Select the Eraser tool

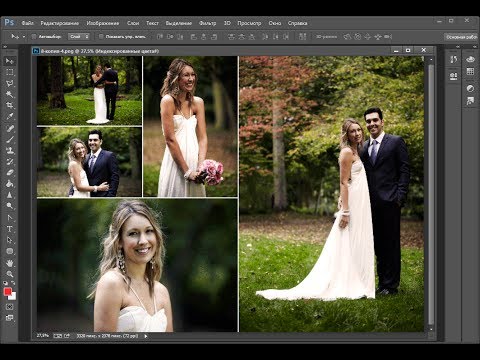[x=10, y=173]
